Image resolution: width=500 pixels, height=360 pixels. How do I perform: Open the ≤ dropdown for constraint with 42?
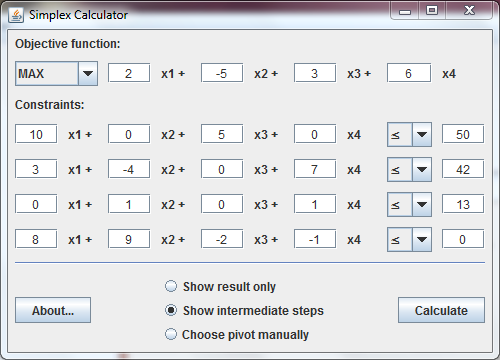click(409, 170)
